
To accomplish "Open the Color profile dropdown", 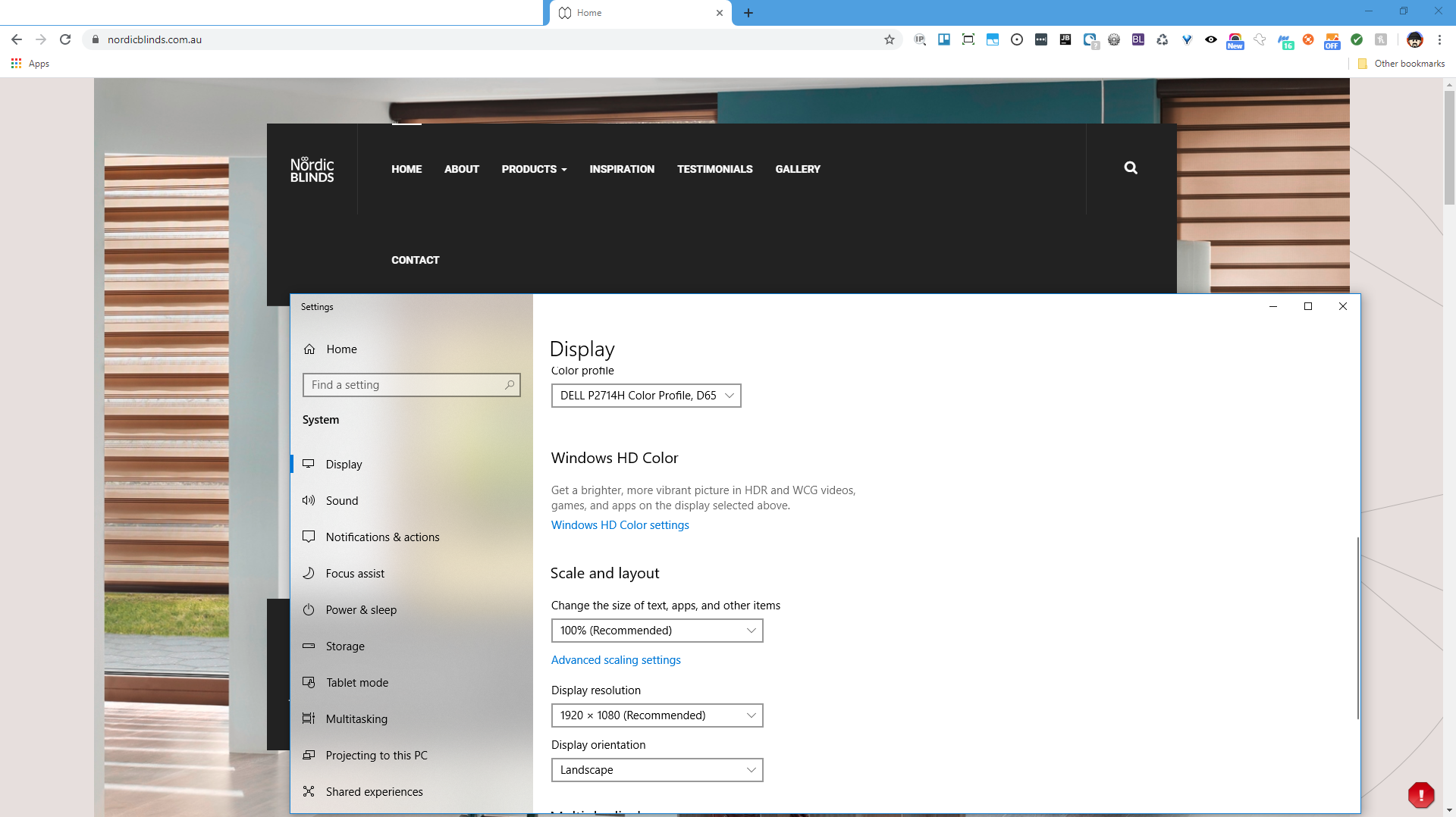I will [646, 396].
